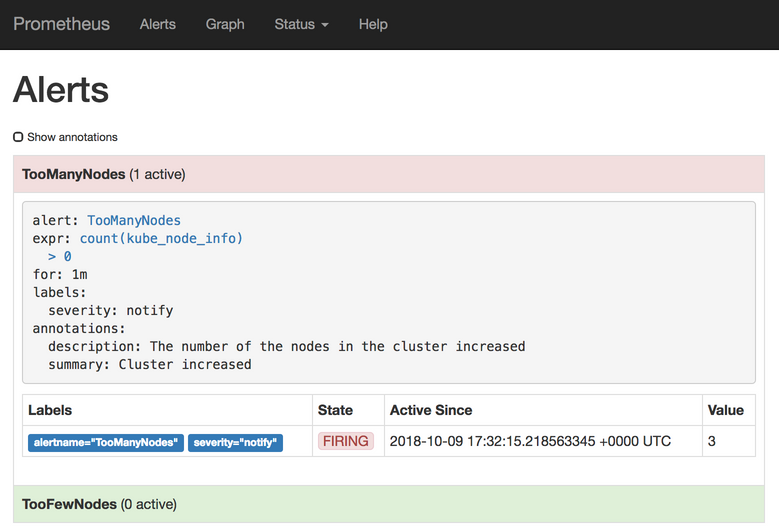Click the alert value 3 cell

coord(711,441)
